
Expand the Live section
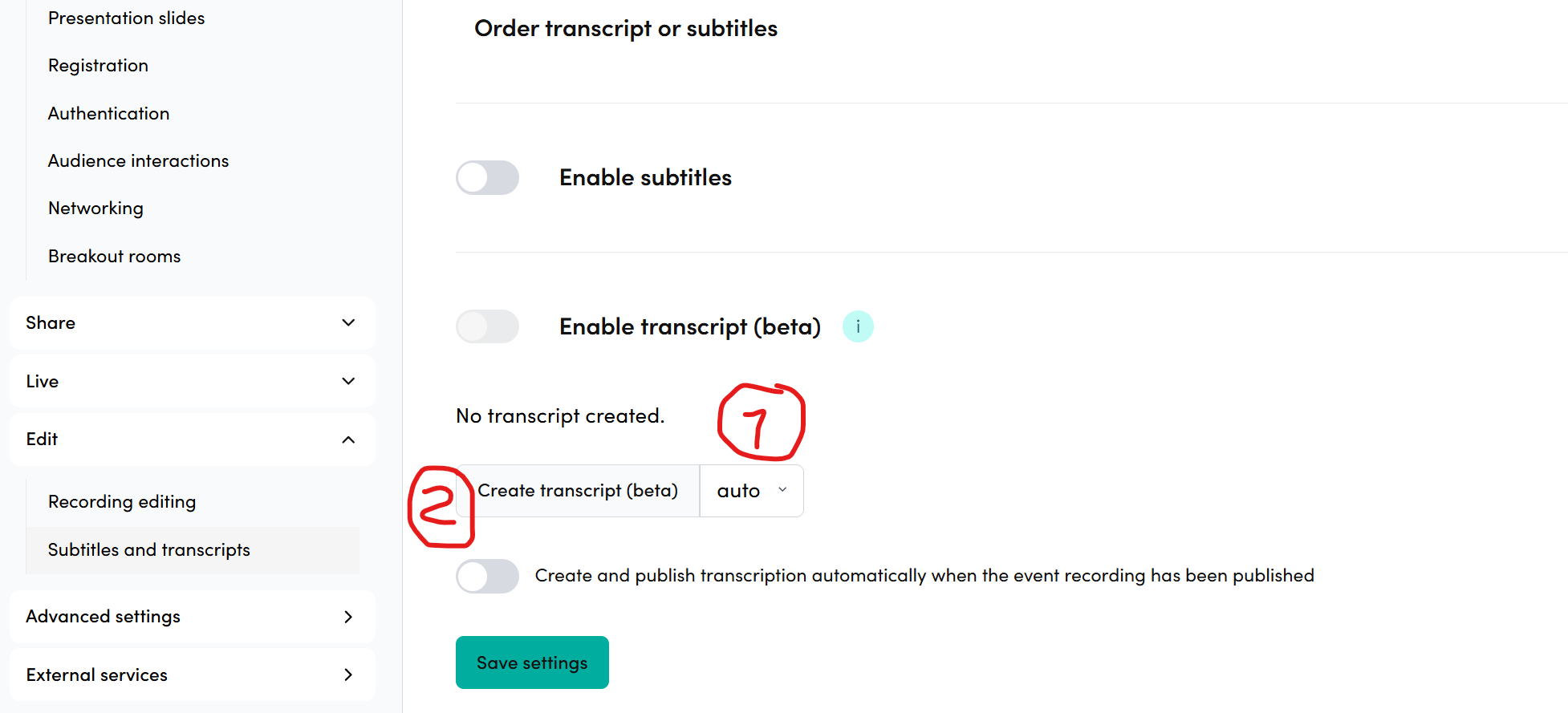(x=193, y=382)
